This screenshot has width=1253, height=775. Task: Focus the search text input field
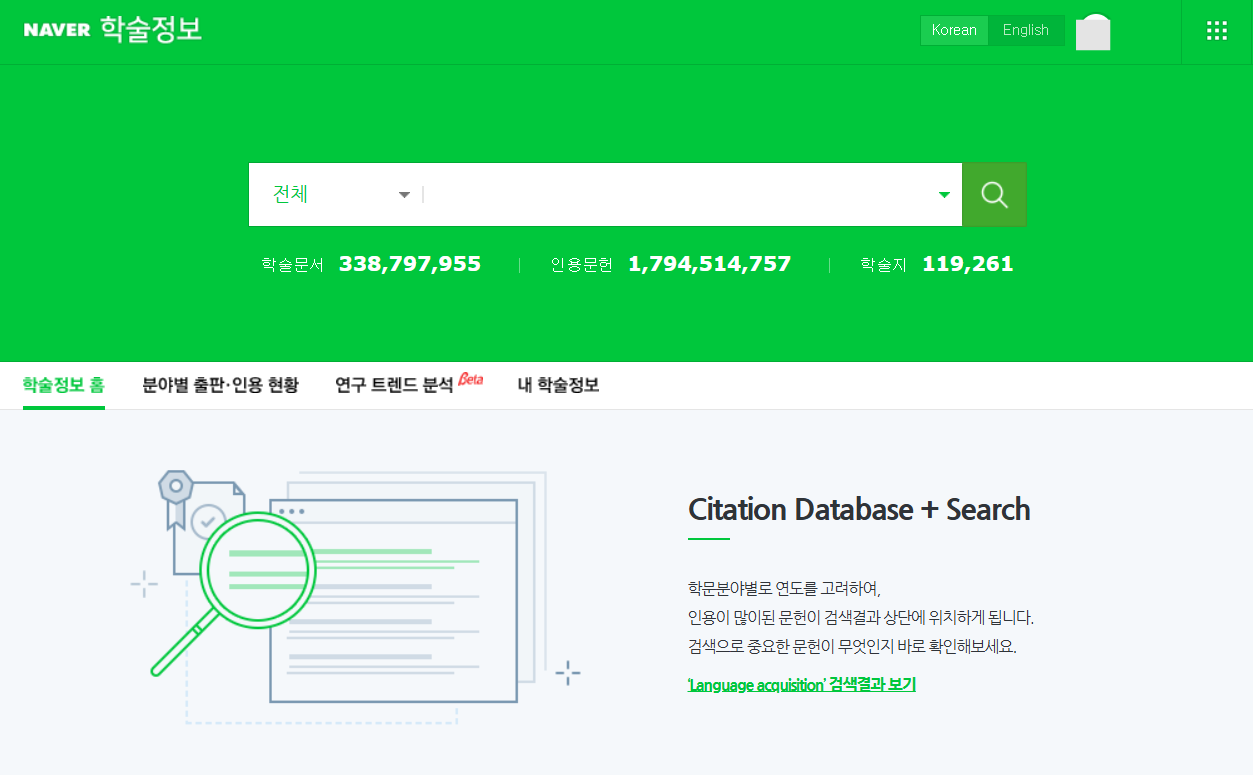click(680, 195)
